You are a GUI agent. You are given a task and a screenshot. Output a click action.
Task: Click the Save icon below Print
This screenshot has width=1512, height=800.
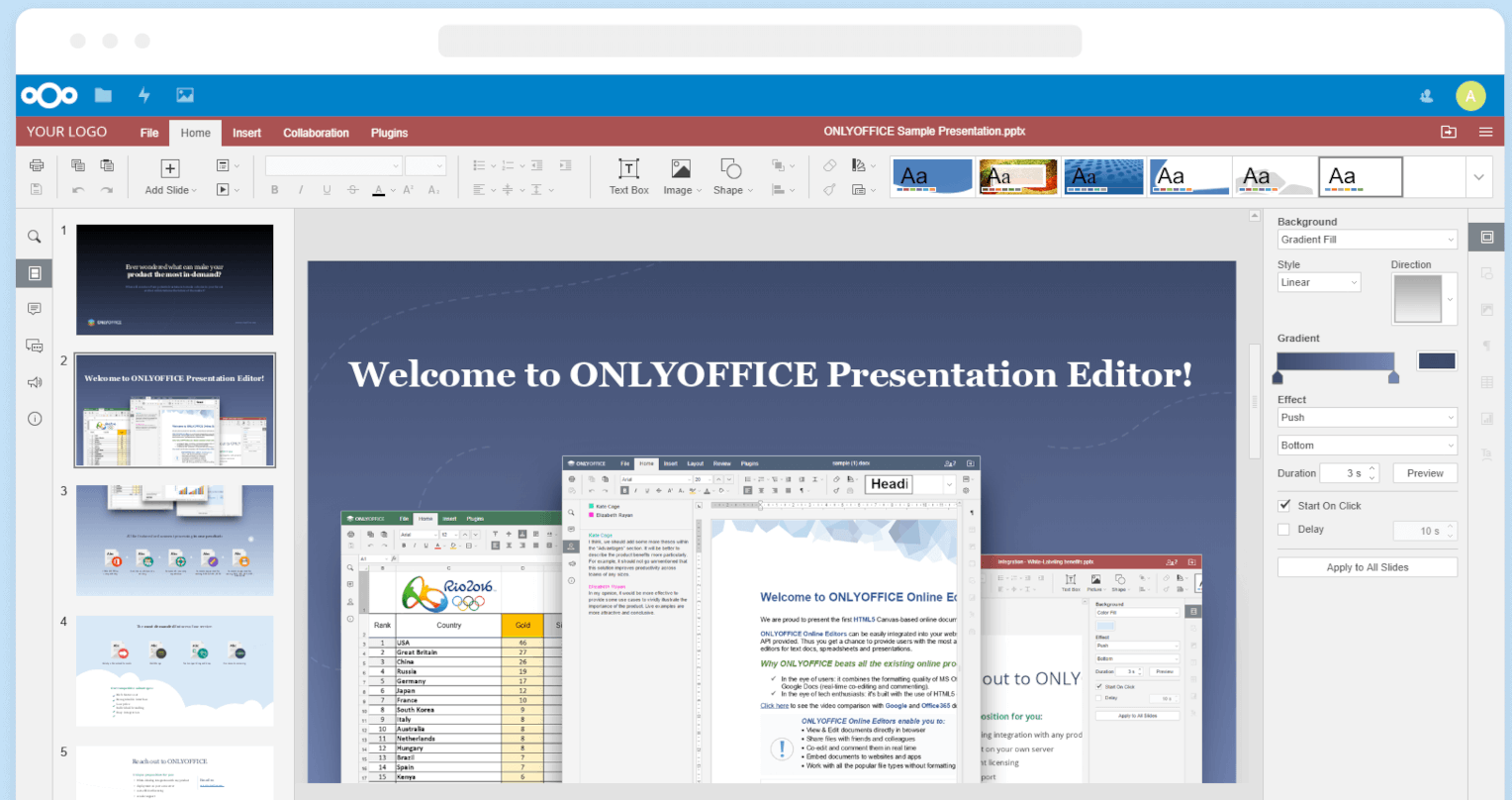pyautogui.click(x=37, y=189)
